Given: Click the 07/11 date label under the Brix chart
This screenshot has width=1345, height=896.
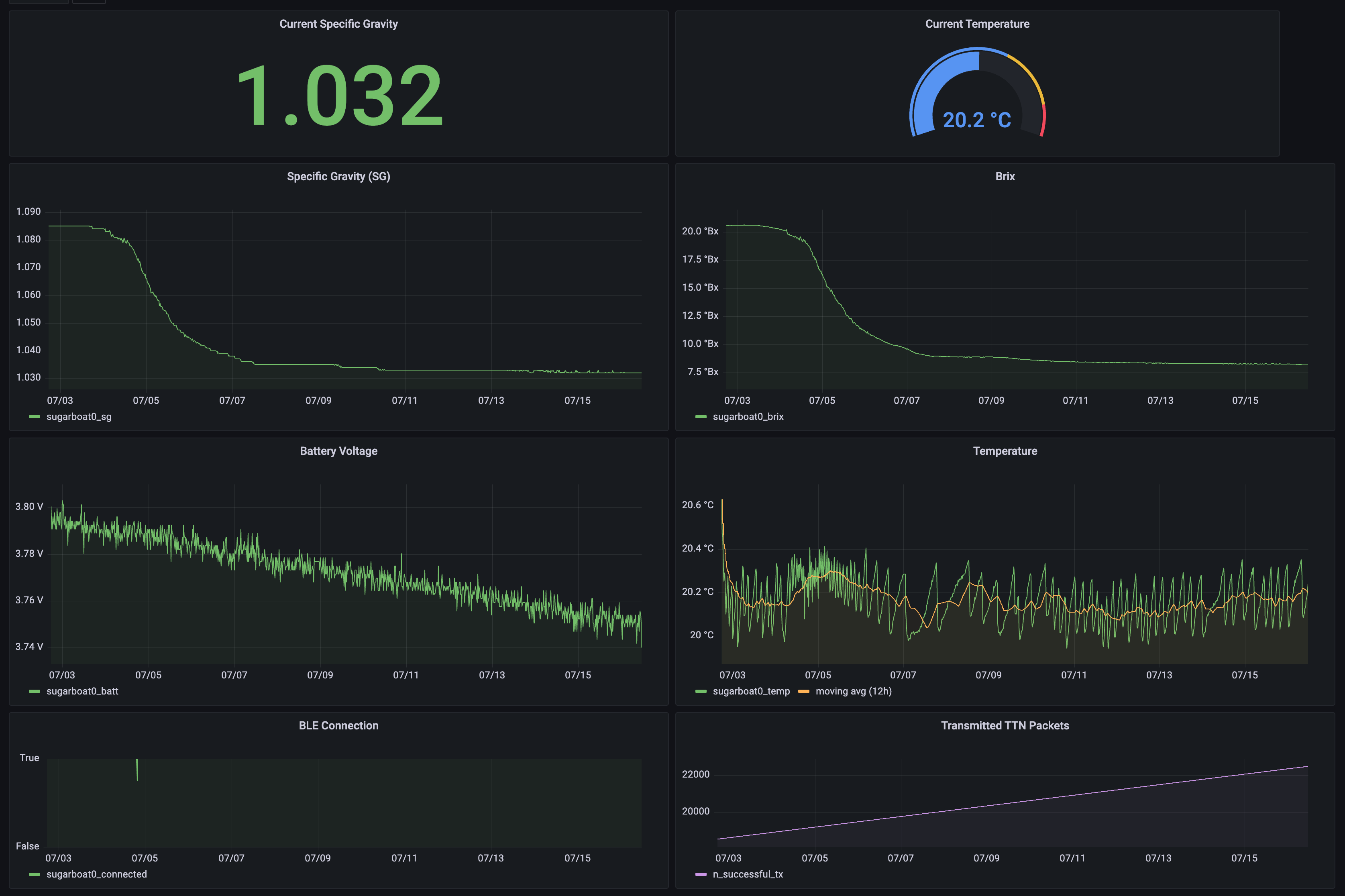Looking at the screenshot, I should [x=1075, y=401].
